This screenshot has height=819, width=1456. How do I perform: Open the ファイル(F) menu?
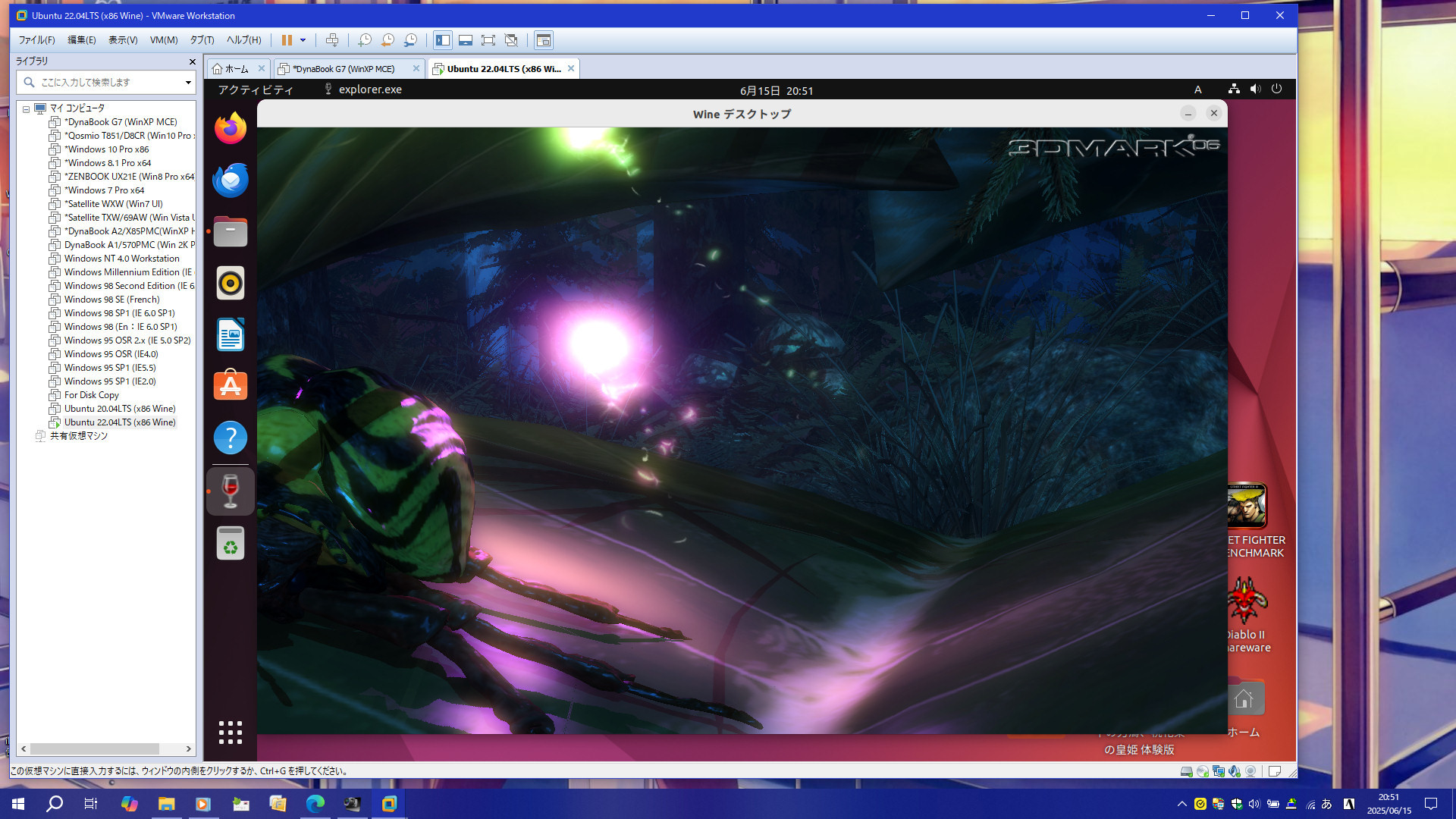point(36,40)
